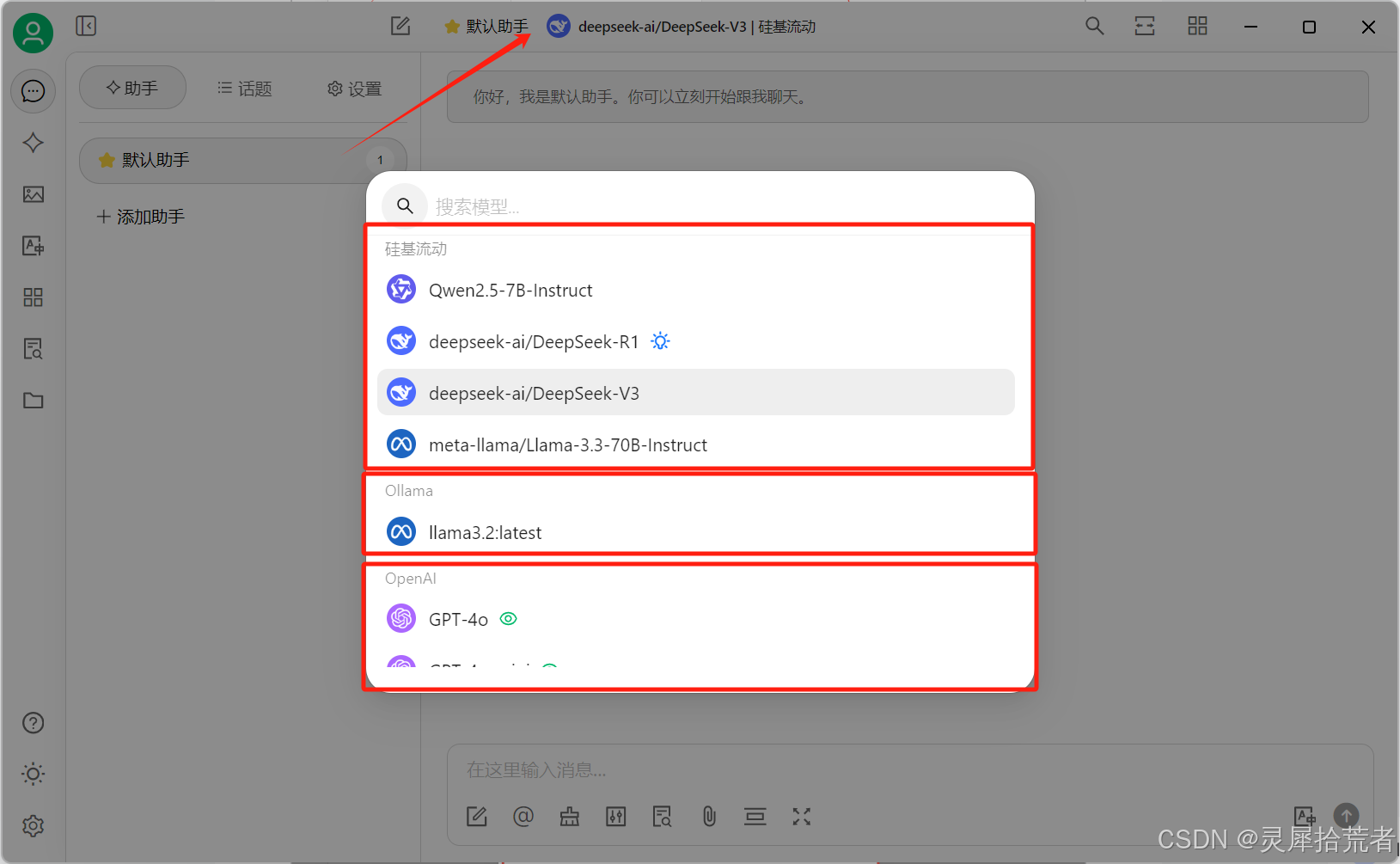The width and height of the screenshot is (1400, 864).
Task: Open the quick settings sliders icon
Action: click(616, 817)
